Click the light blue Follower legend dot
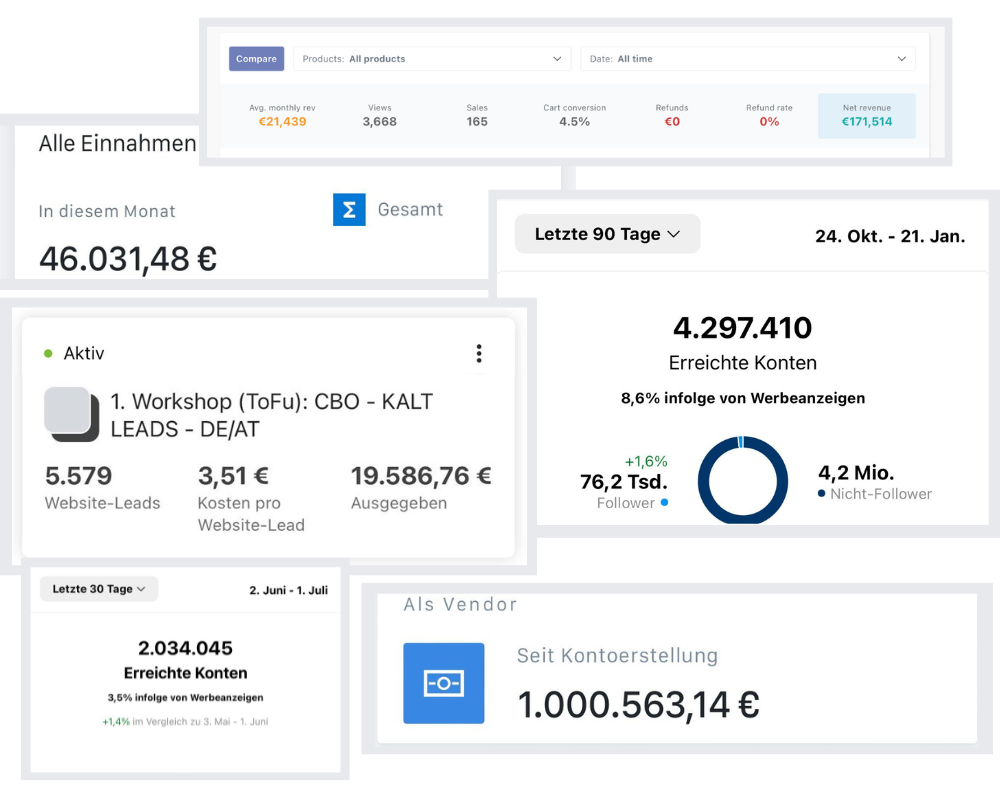The height and width of the screenshot is (800, 1000). 664,503
